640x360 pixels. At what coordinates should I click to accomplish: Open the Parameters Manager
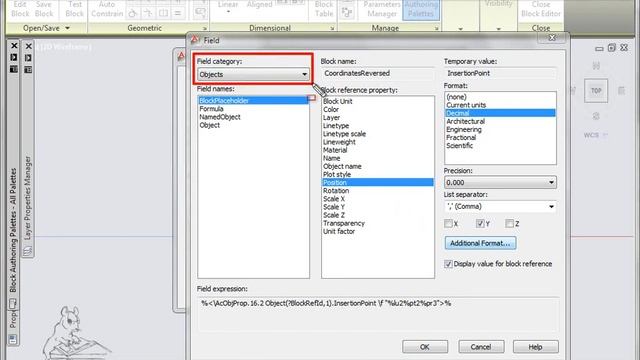[x=382, y=9]
